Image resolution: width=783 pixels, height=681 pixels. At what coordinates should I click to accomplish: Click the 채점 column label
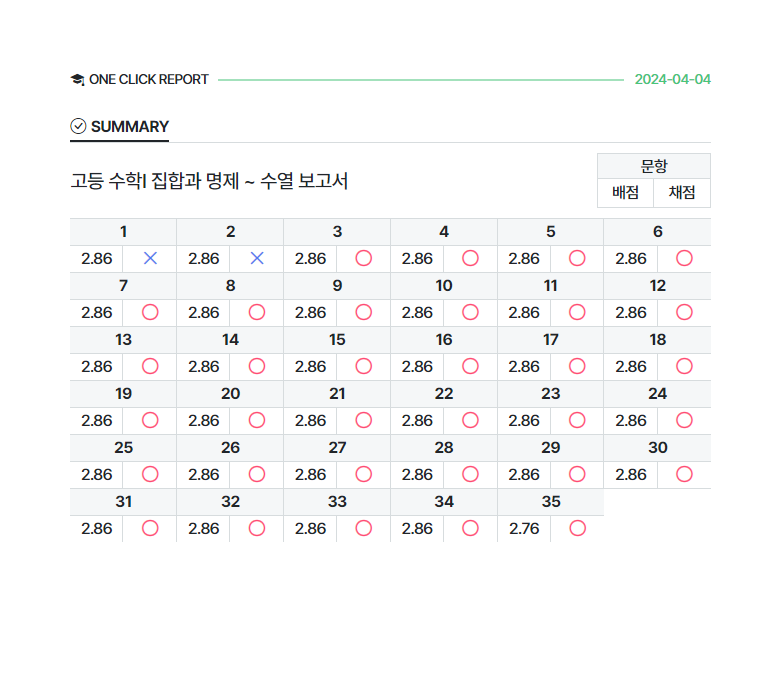coord(682,193)
